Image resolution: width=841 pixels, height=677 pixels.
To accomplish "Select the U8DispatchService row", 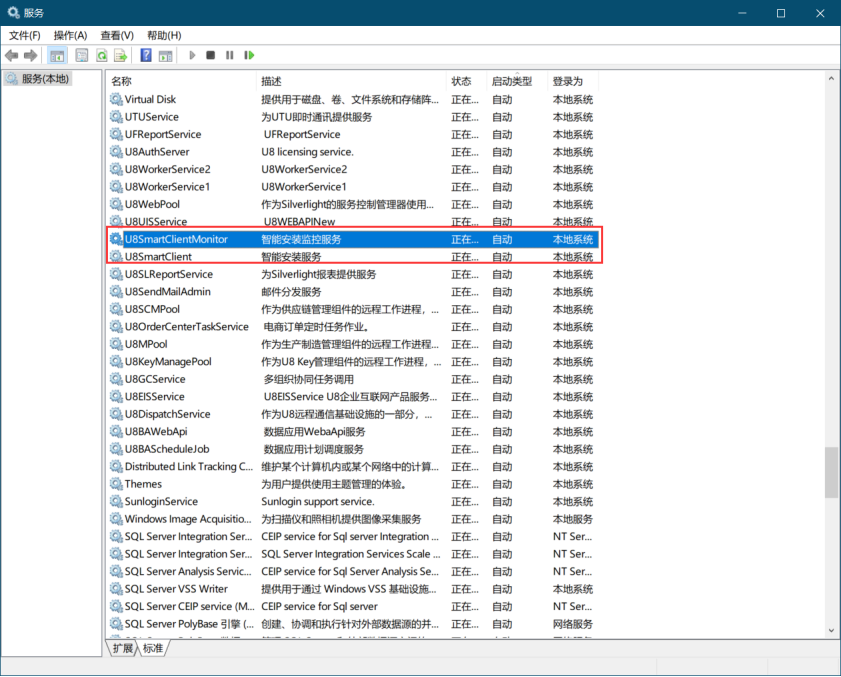I will [x=353, y=414].
